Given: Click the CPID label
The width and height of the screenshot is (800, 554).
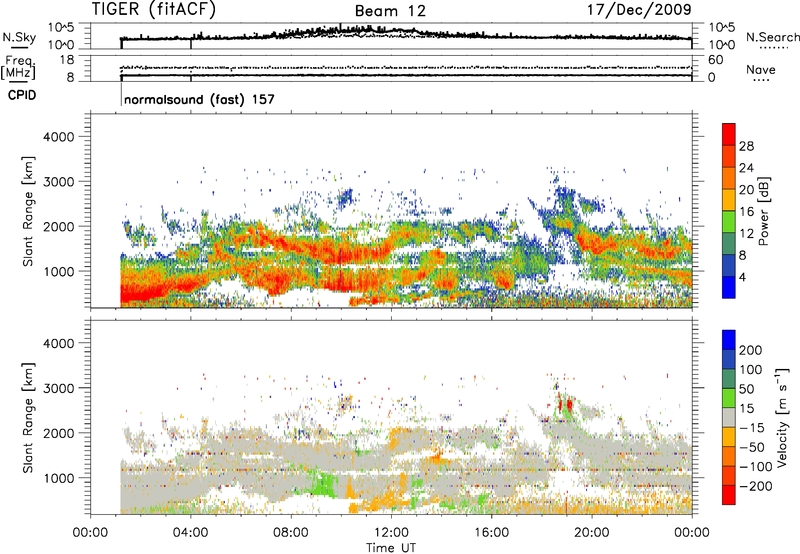Looking at the screenshot, I should pyautogui.click(x=22, y=95).
